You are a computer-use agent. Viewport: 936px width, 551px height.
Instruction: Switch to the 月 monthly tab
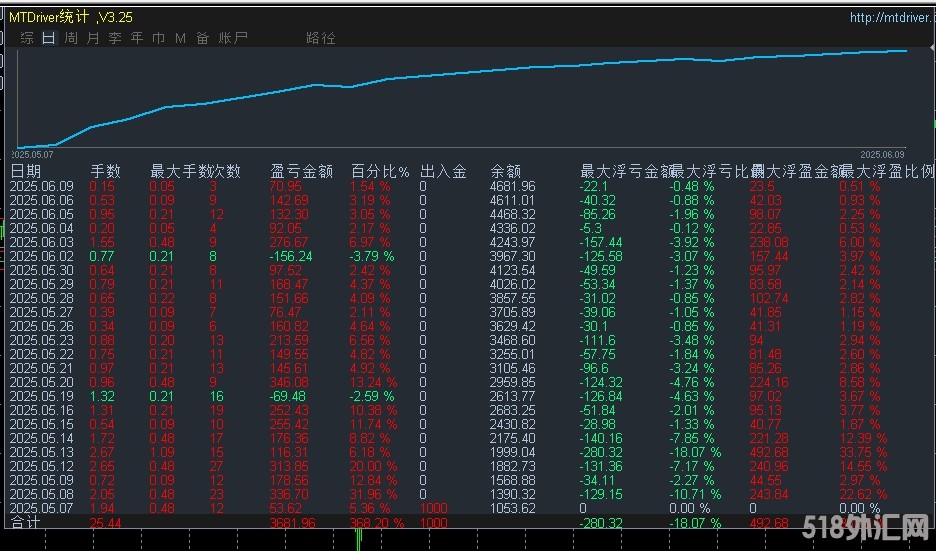coord(93,38)
